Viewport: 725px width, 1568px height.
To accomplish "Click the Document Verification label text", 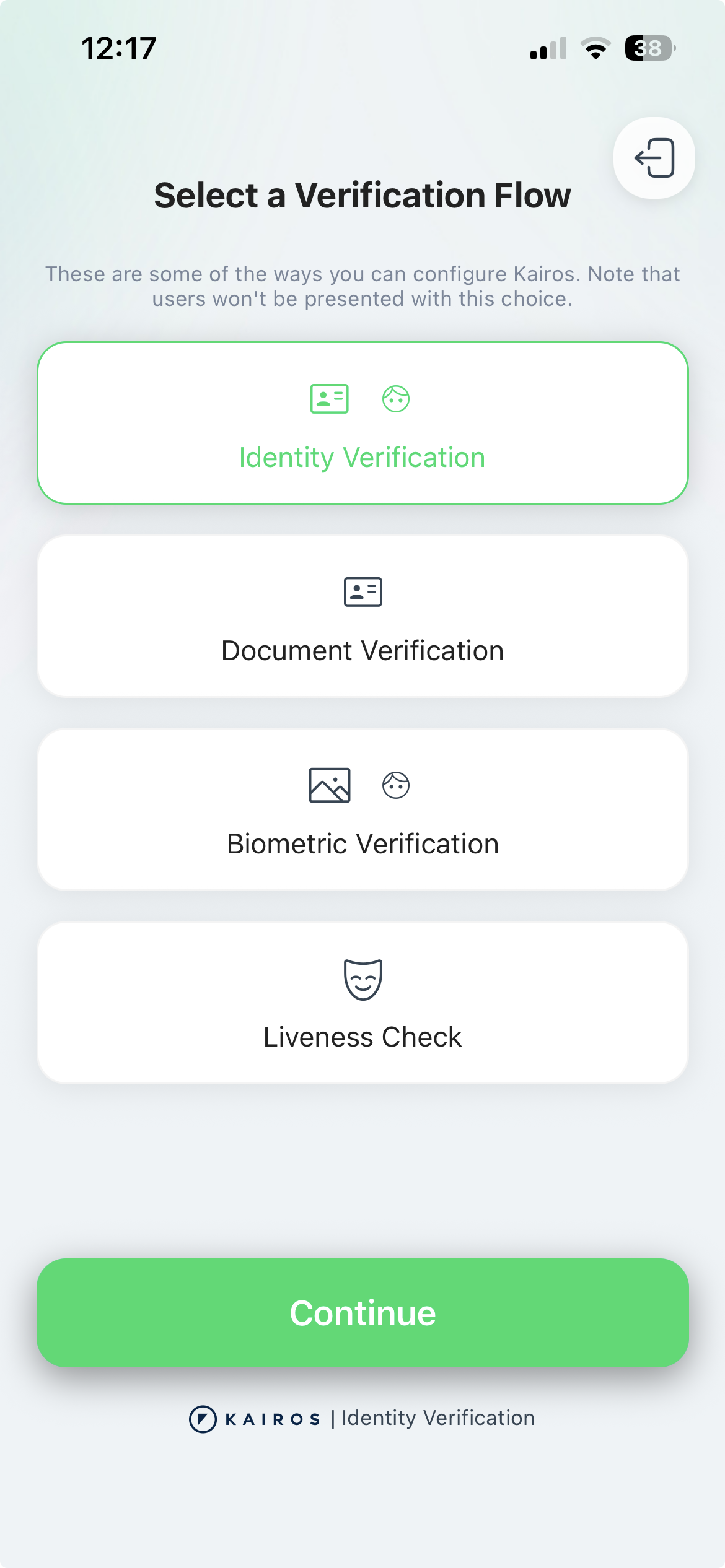I will click(362, 651).
